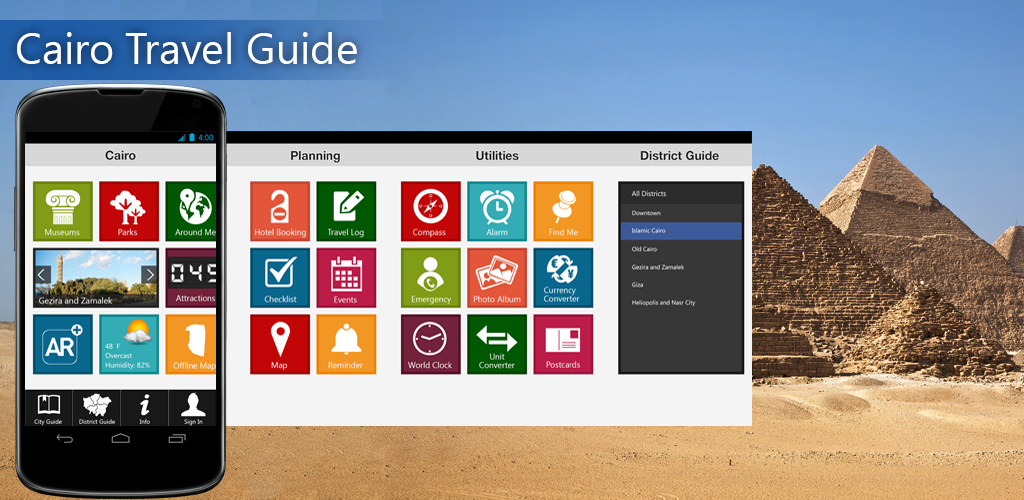Open the Gezira and Zamalek photo thumbnail

[x=96, y=278]
